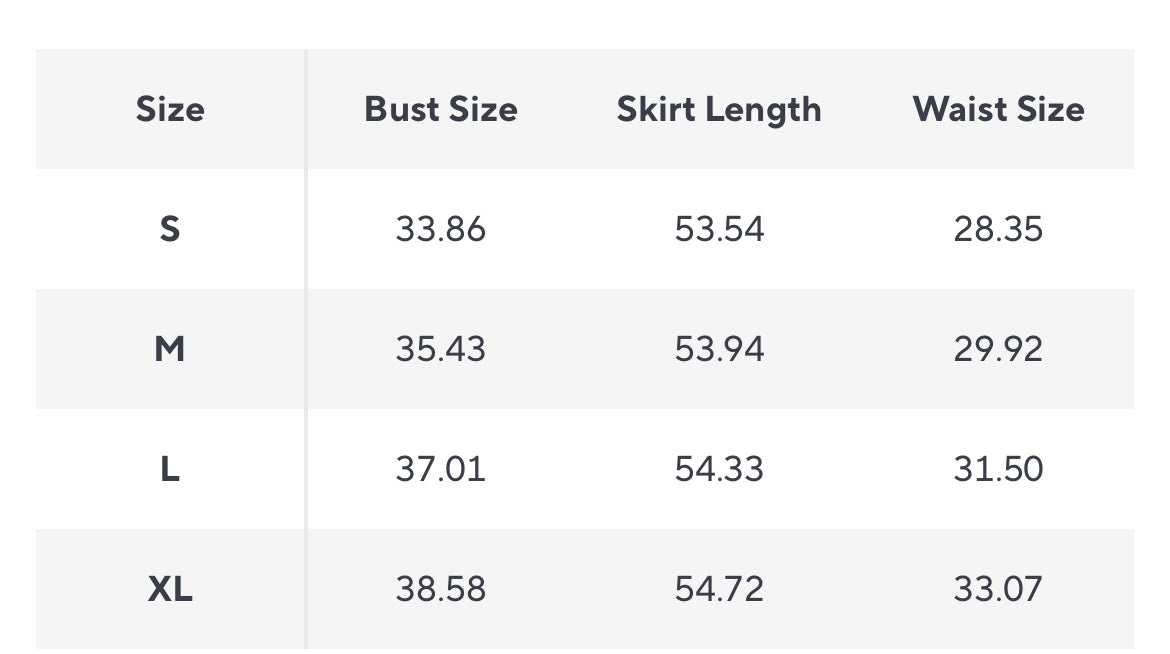Click waist size value 31.50
Viewport: 1170px width, 654px height.
[x=998, y=469]
